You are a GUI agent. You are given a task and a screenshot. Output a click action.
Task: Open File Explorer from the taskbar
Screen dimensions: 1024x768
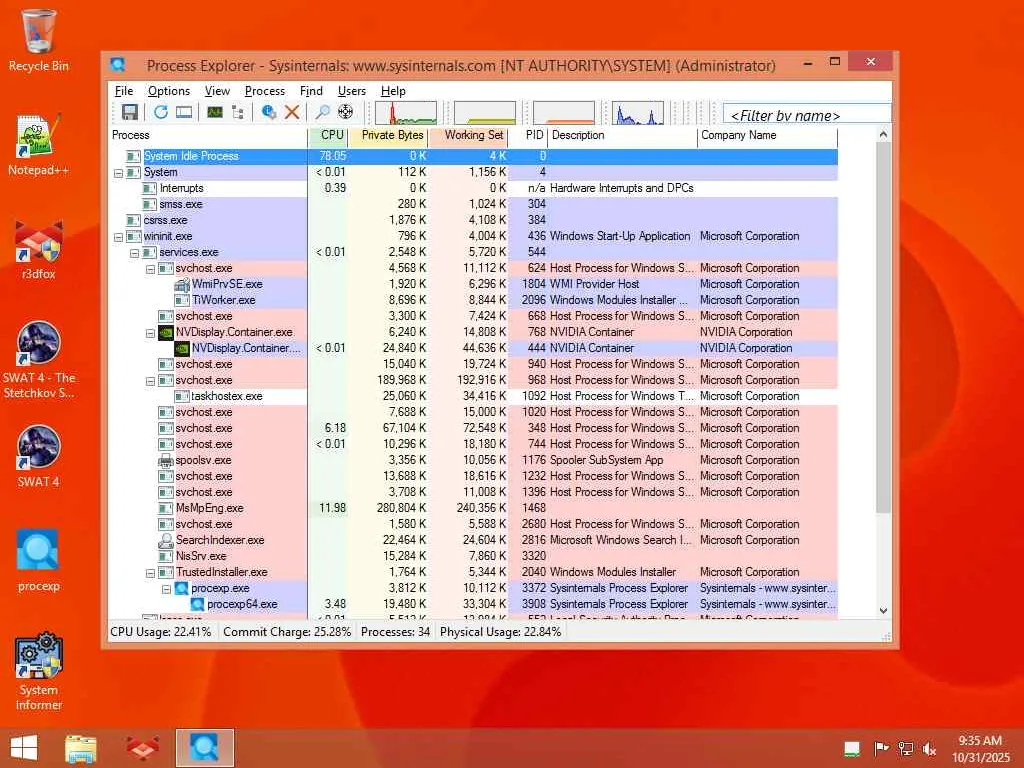click(x=81, y=748)
